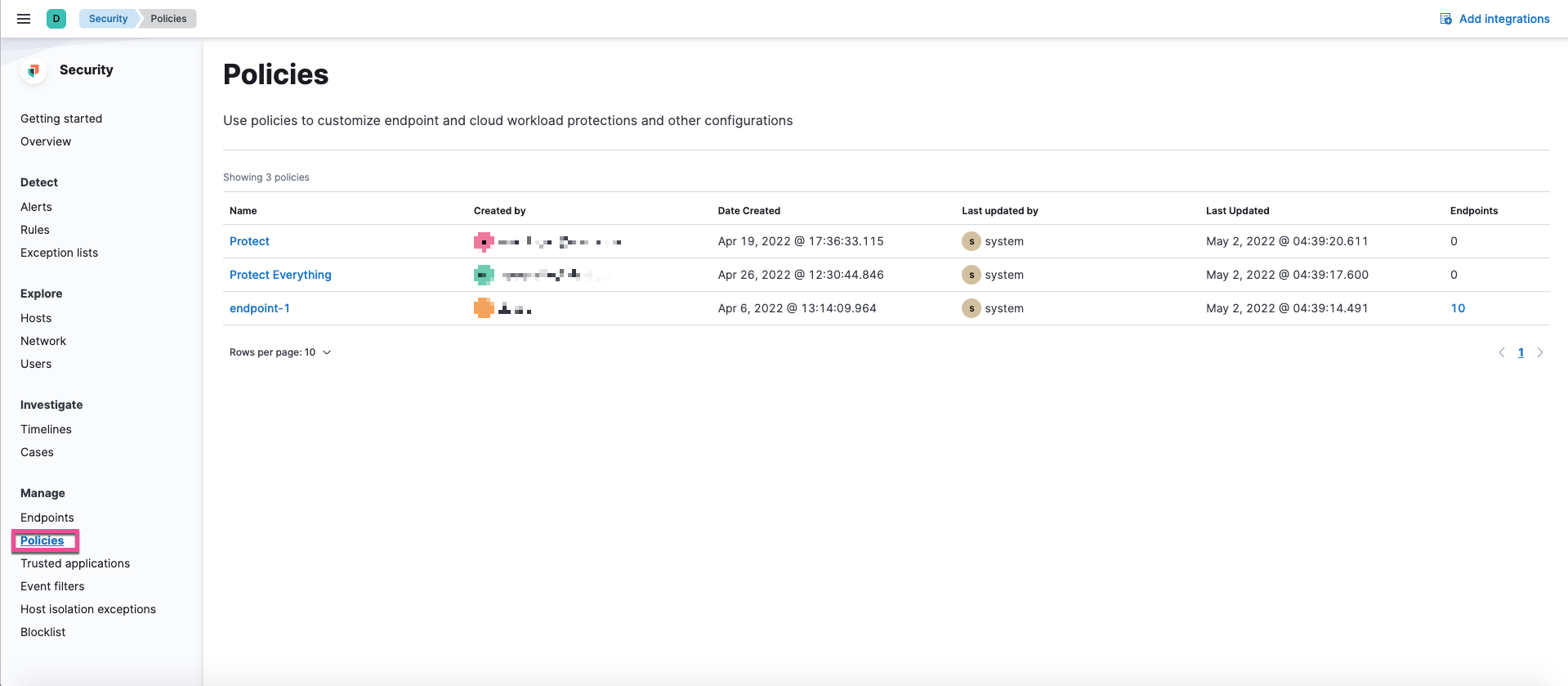Click orange avatar in endpoint-1 row
The width and height of the screenshot is (1568, 686).
coord(484,308)
